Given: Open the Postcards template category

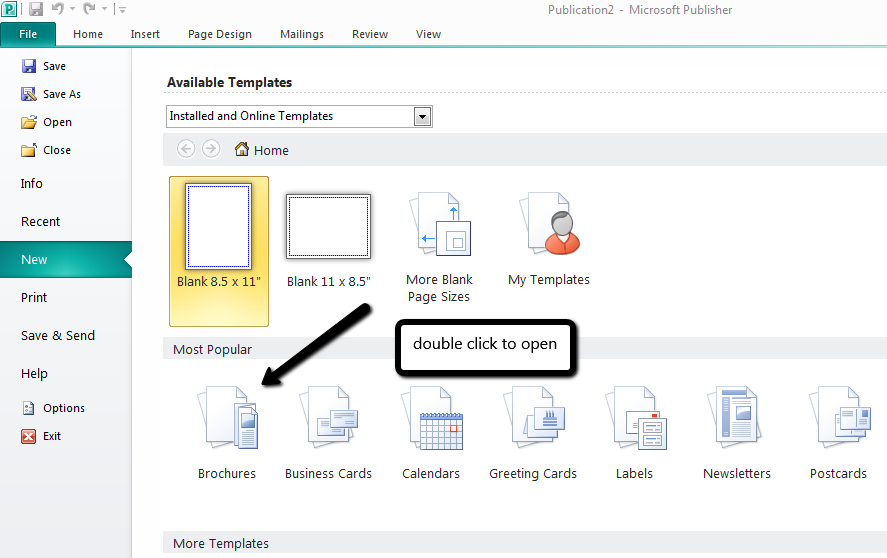Looking at the screenshot, I should click(x=838, y=433).
